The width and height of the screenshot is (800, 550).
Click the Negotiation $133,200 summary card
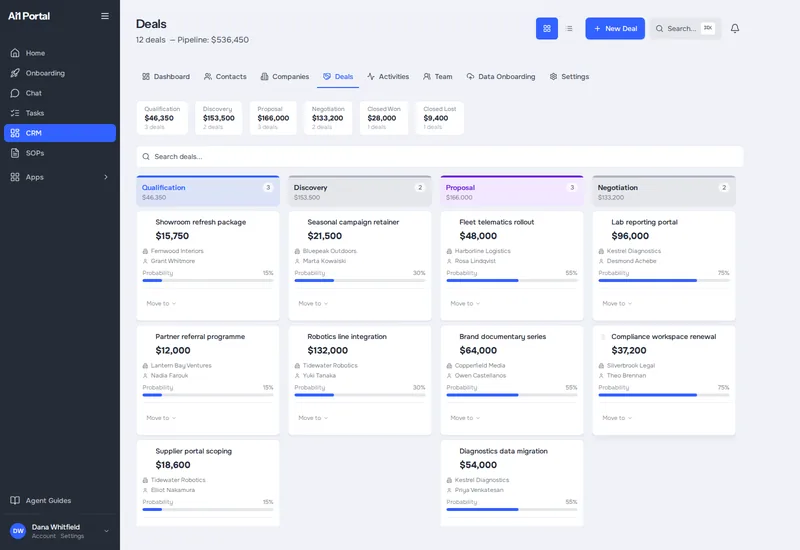click(x=328, y=118)
